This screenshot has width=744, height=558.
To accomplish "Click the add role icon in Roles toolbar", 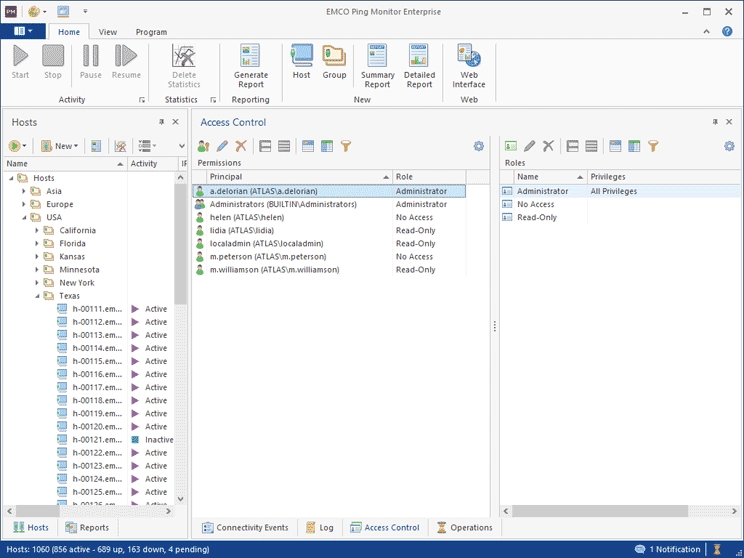I will point(511,146).
